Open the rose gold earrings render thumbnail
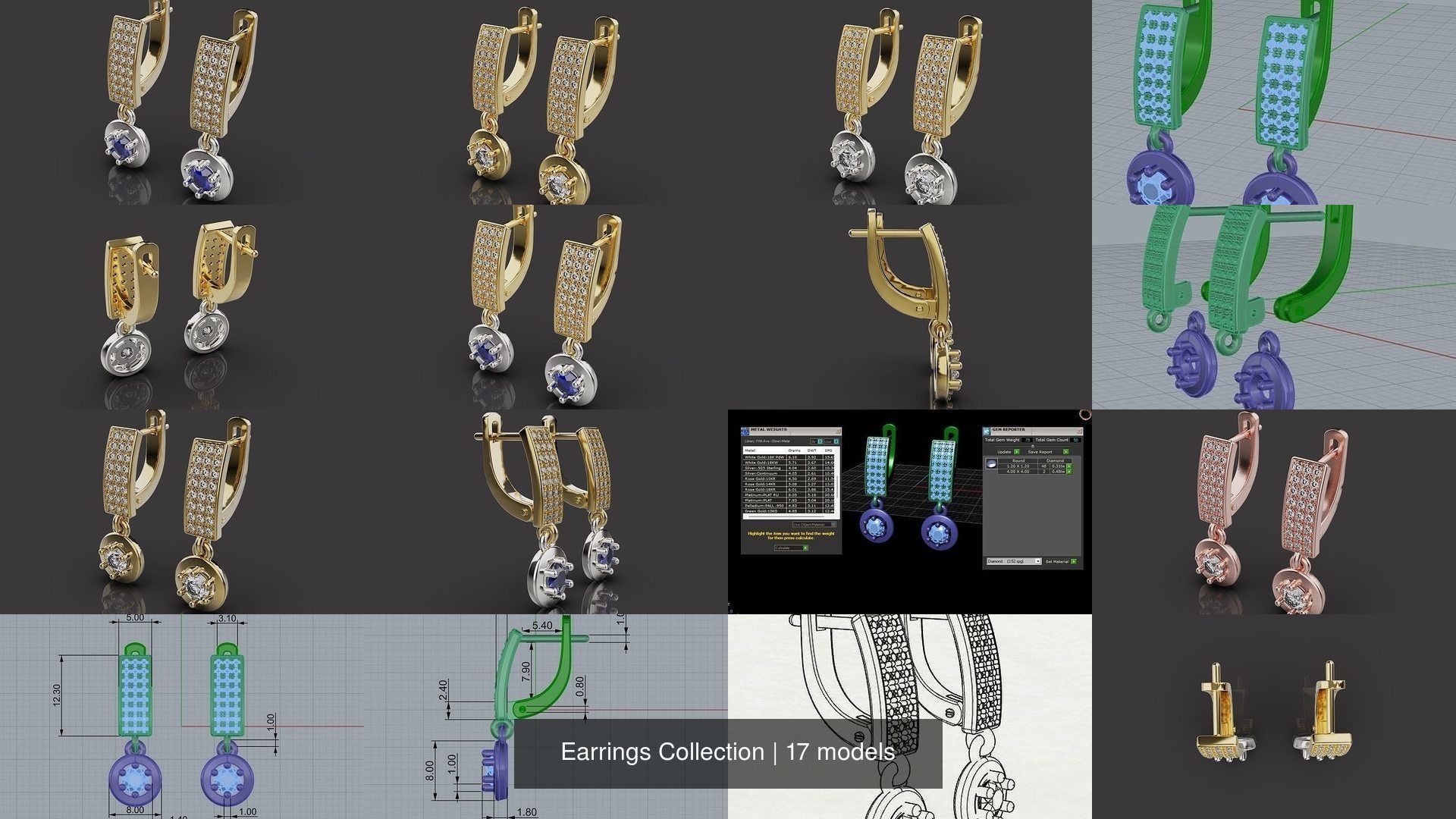1456x819 pixels. pyautogui.click(x=1274, y=512)
